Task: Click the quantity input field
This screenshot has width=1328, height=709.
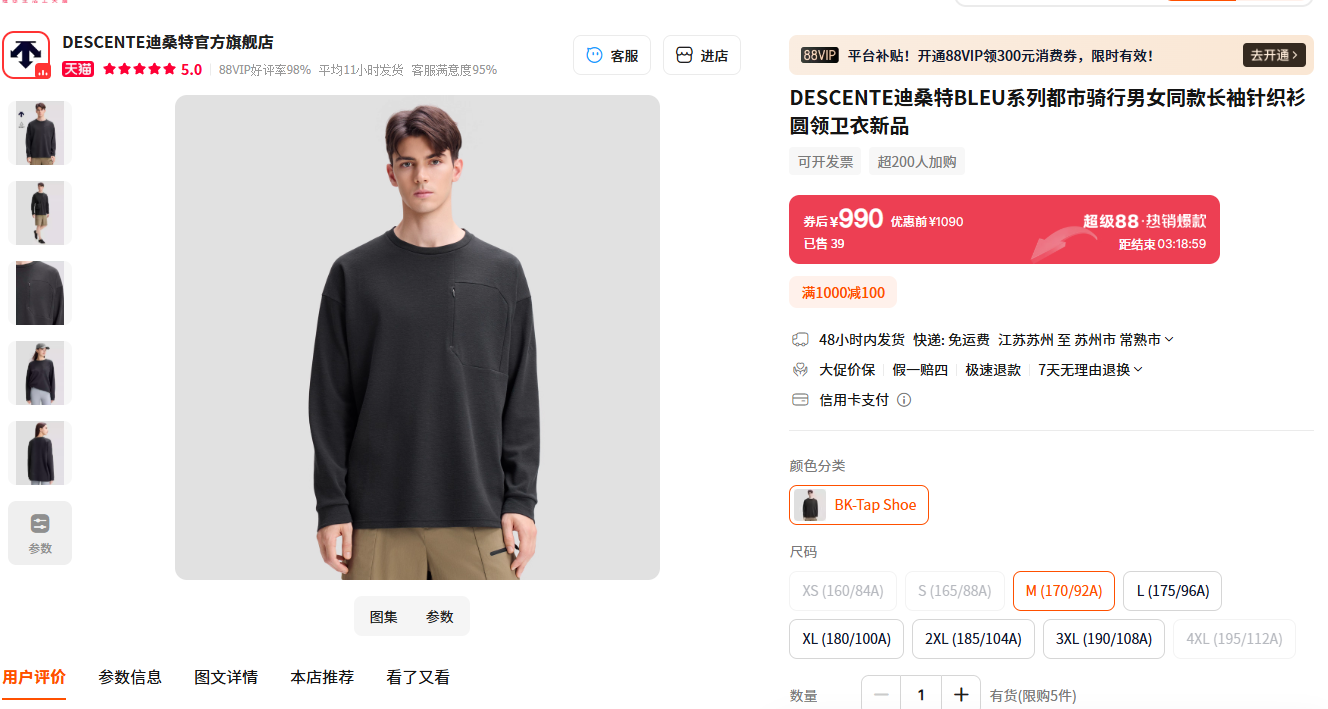Action: [x=921, y=695]
